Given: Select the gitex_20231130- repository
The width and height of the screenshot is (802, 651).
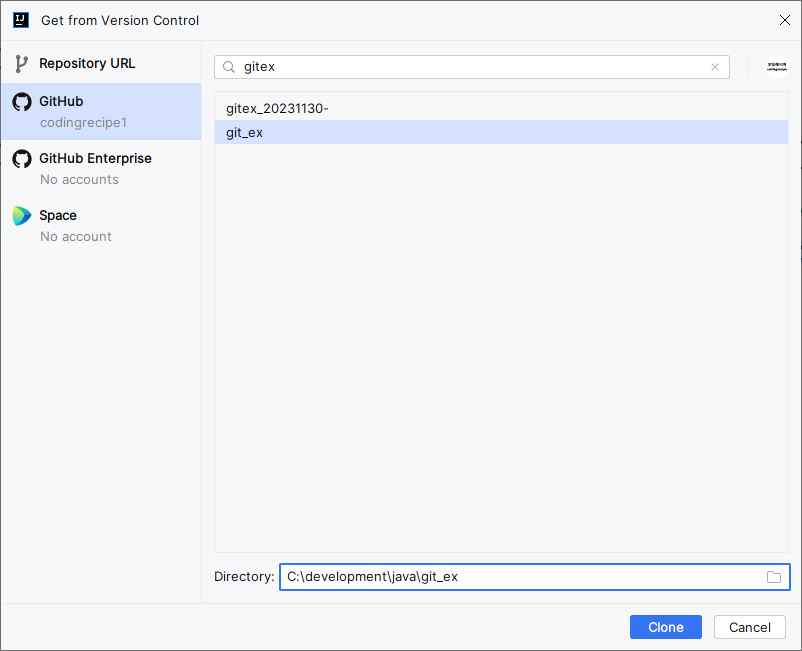Looking at the screenshot, I should [x=501, y=108].
